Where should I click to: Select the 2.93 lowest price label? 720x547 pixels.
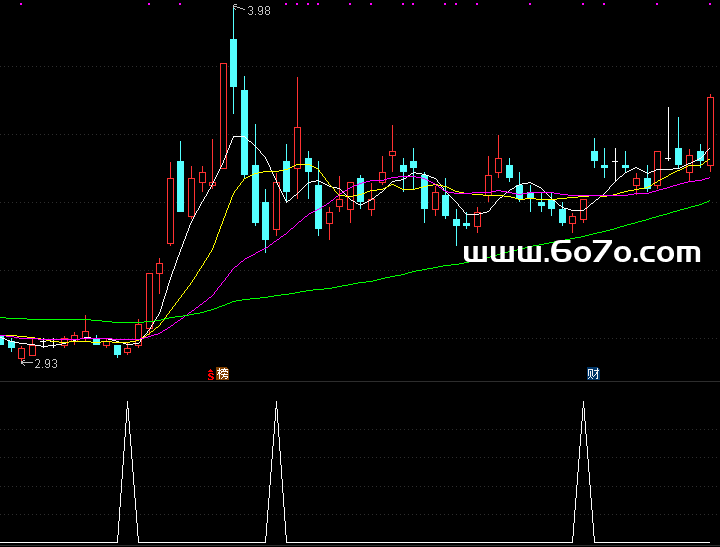46,364
